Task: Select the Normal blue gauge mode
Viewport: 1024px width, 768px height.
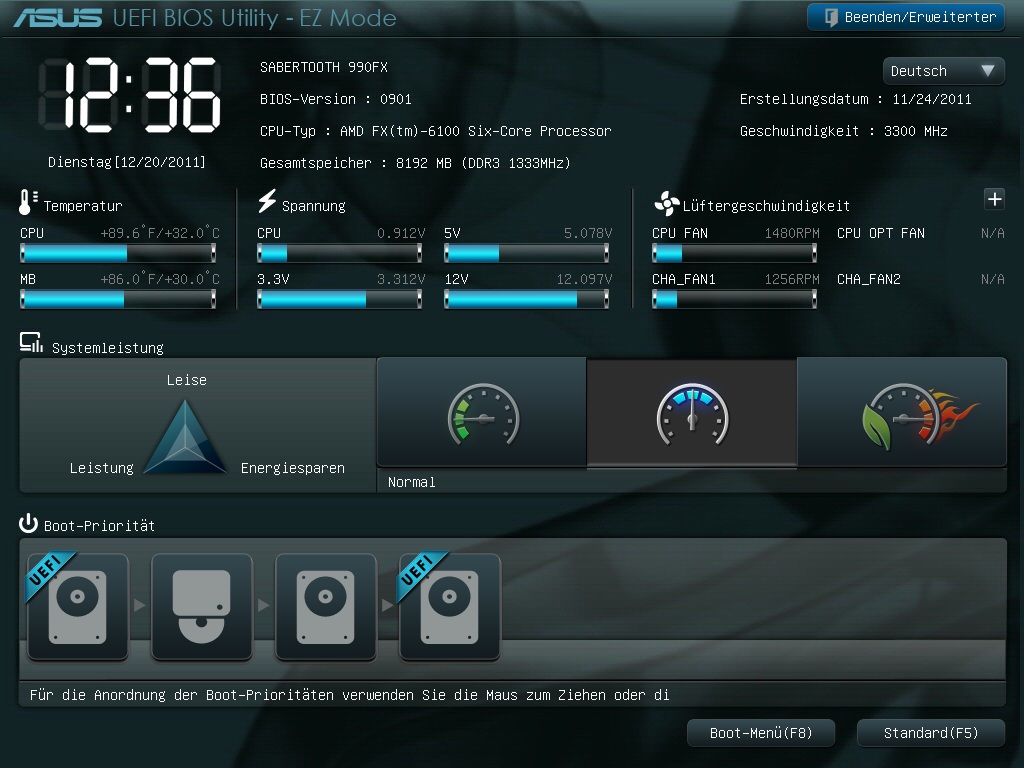Action: point(692,413)
